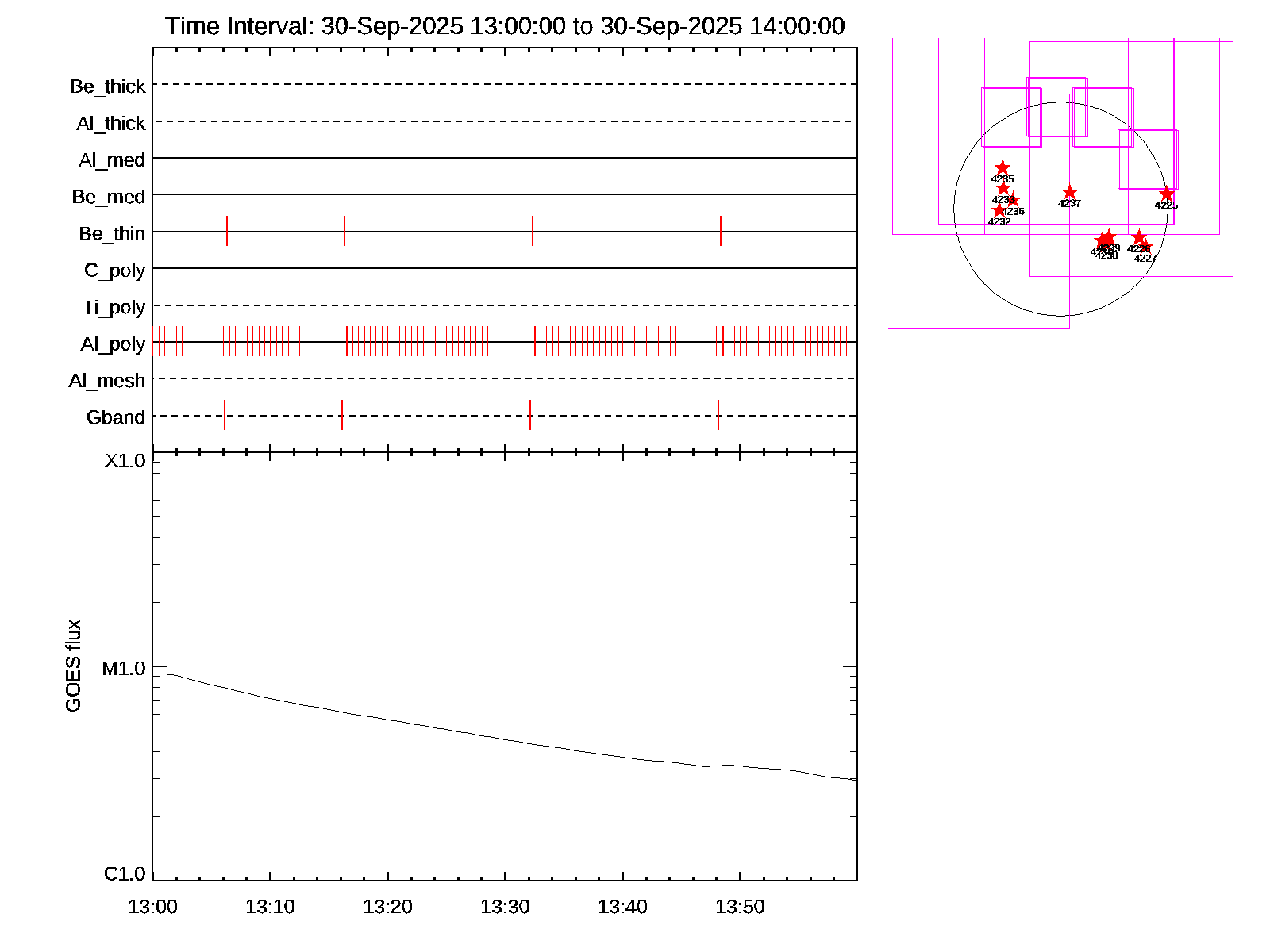Click the 13:30 time axis label
Screen dimensions: 1270x952
pos(505,907)
